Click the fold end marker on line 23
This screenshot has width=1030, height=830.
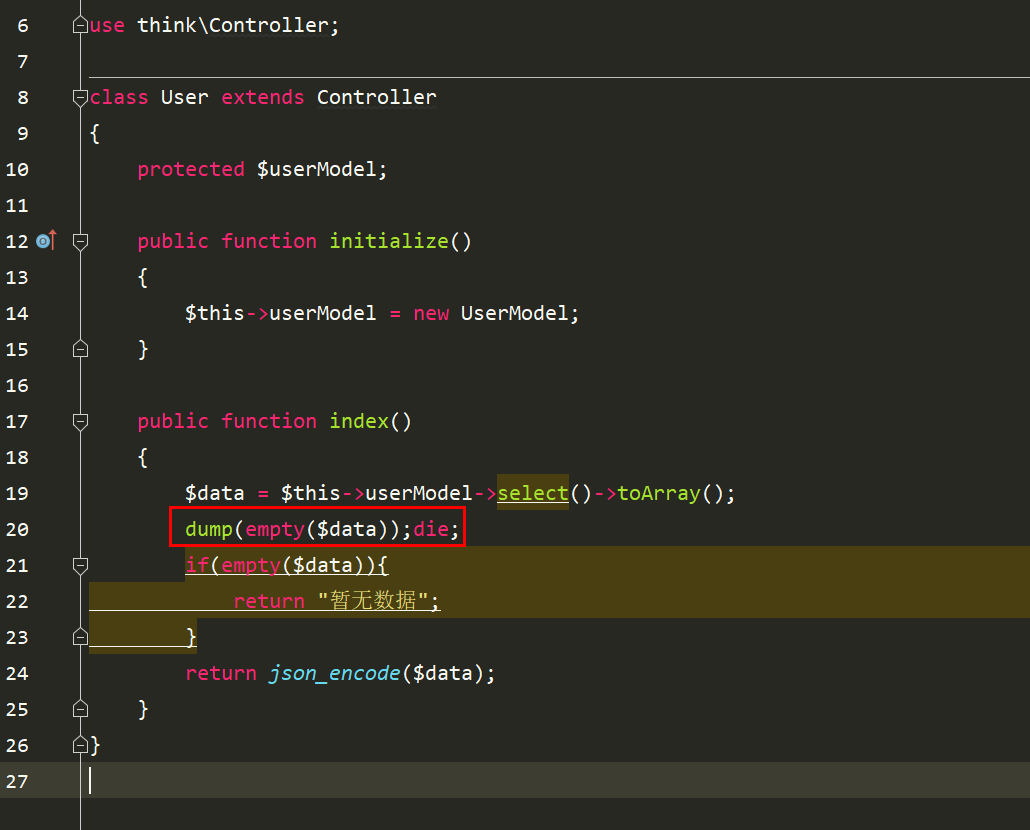80,637
